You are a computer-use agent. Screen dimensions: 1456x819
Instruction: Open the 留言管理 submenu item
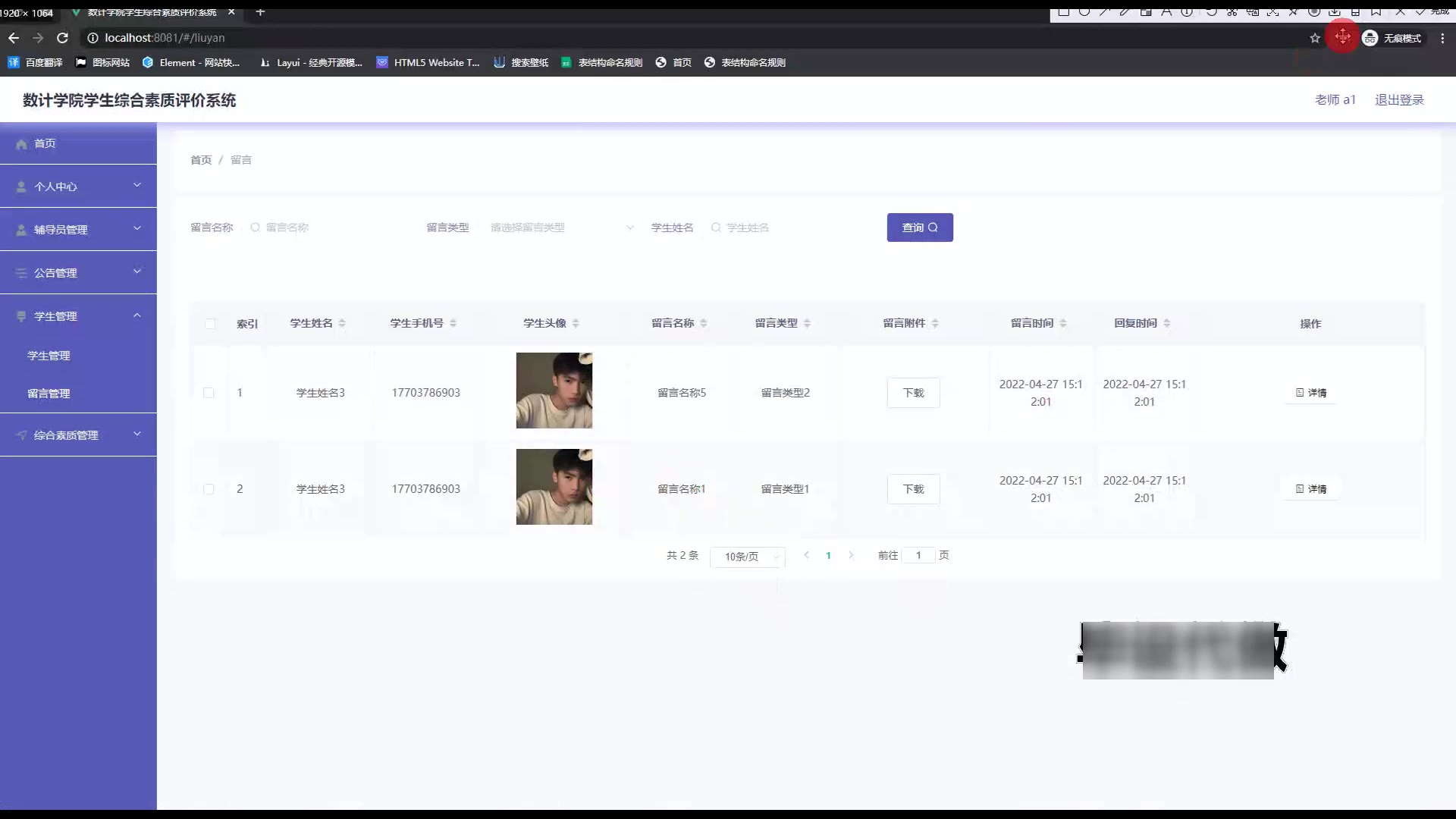[x=49, y=394]
